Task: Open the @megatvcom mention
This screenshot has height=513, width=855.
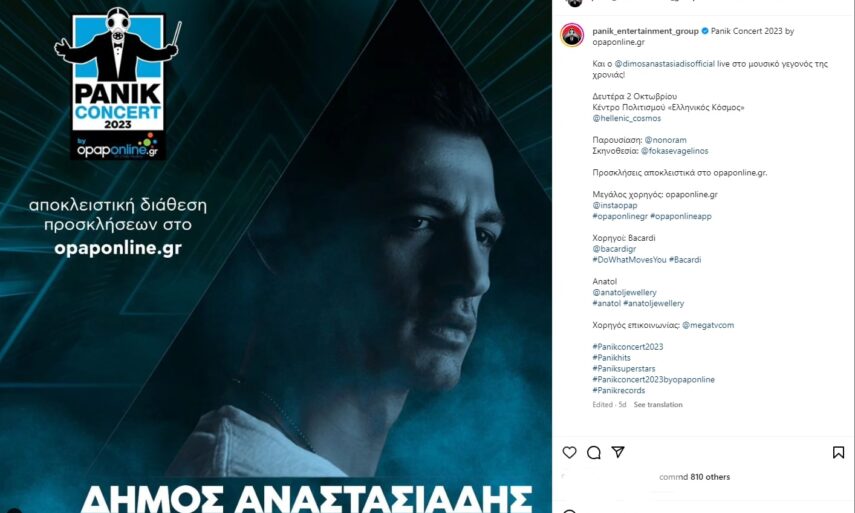Action: click(x=708, y=325)
